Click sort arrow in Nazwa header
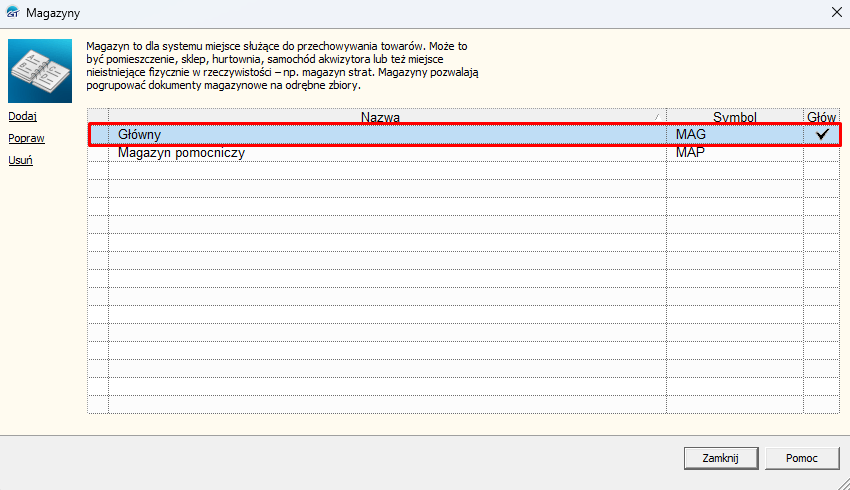Screen dimensions: 850x490 click(x=657, y=117)
